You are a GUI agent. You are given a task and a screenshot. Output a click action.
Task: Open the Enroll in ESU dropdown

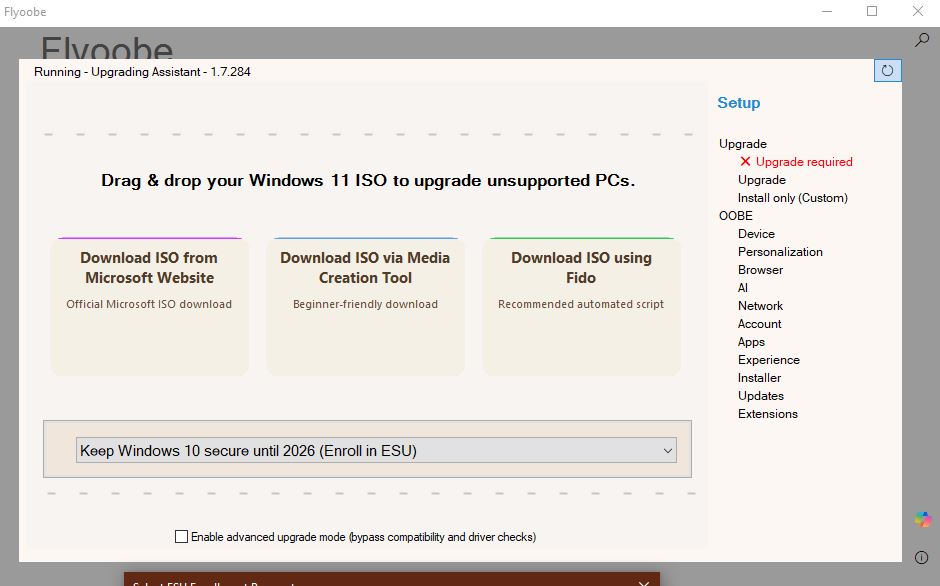(376, 450)
